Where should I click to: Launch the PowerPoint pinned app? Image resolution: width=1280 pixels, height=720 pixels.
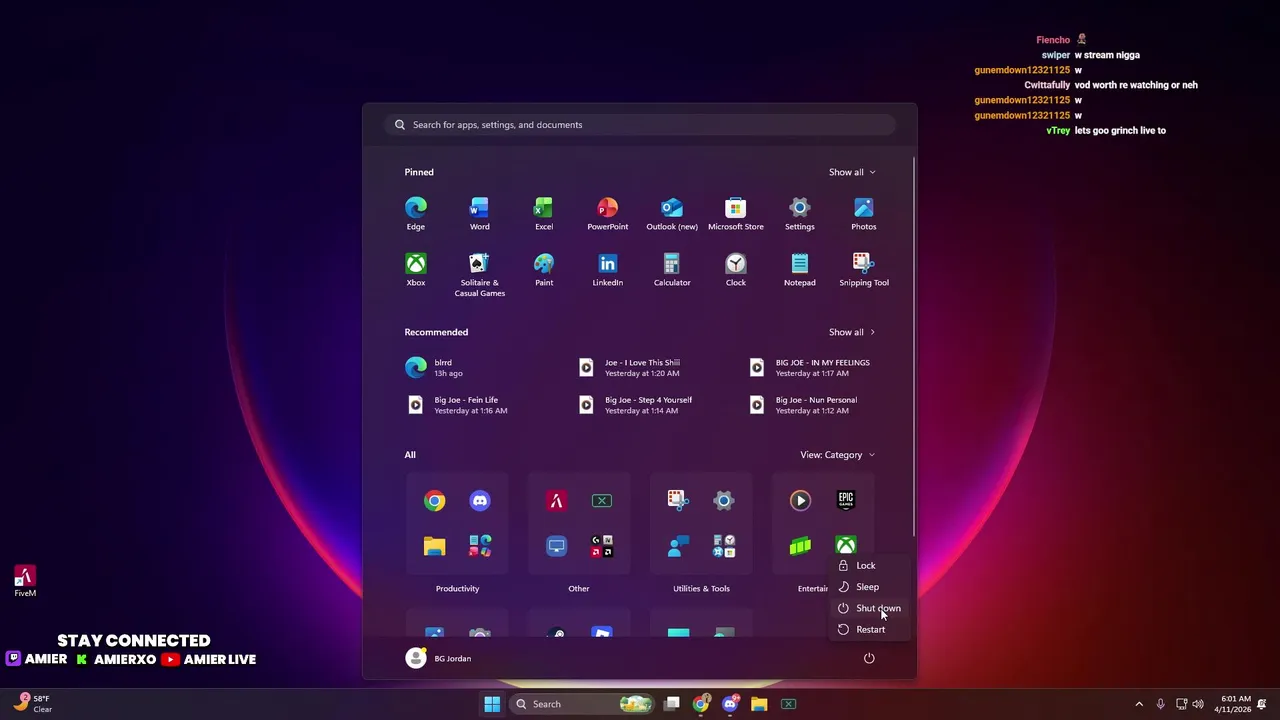coord(608,213)
